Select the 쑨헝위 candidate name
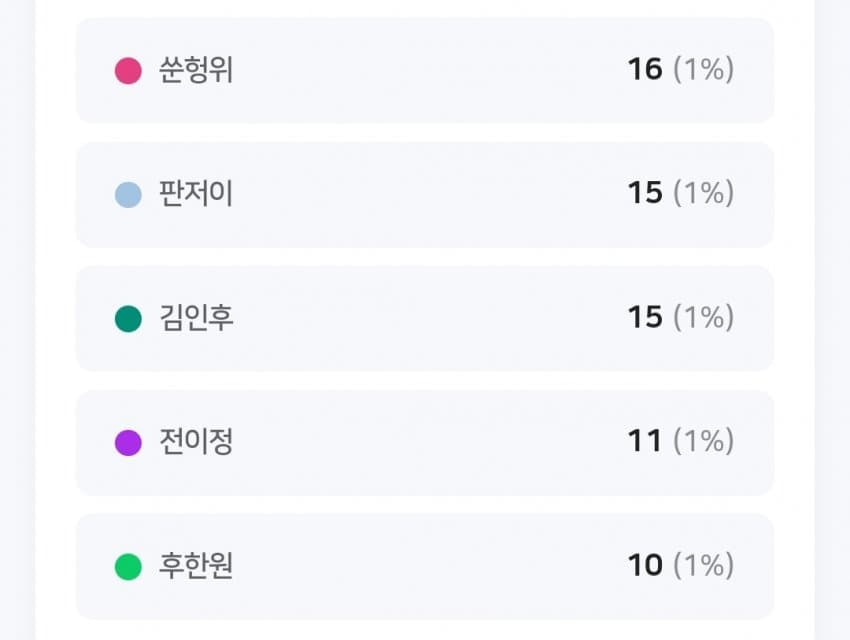 point(196,71)
